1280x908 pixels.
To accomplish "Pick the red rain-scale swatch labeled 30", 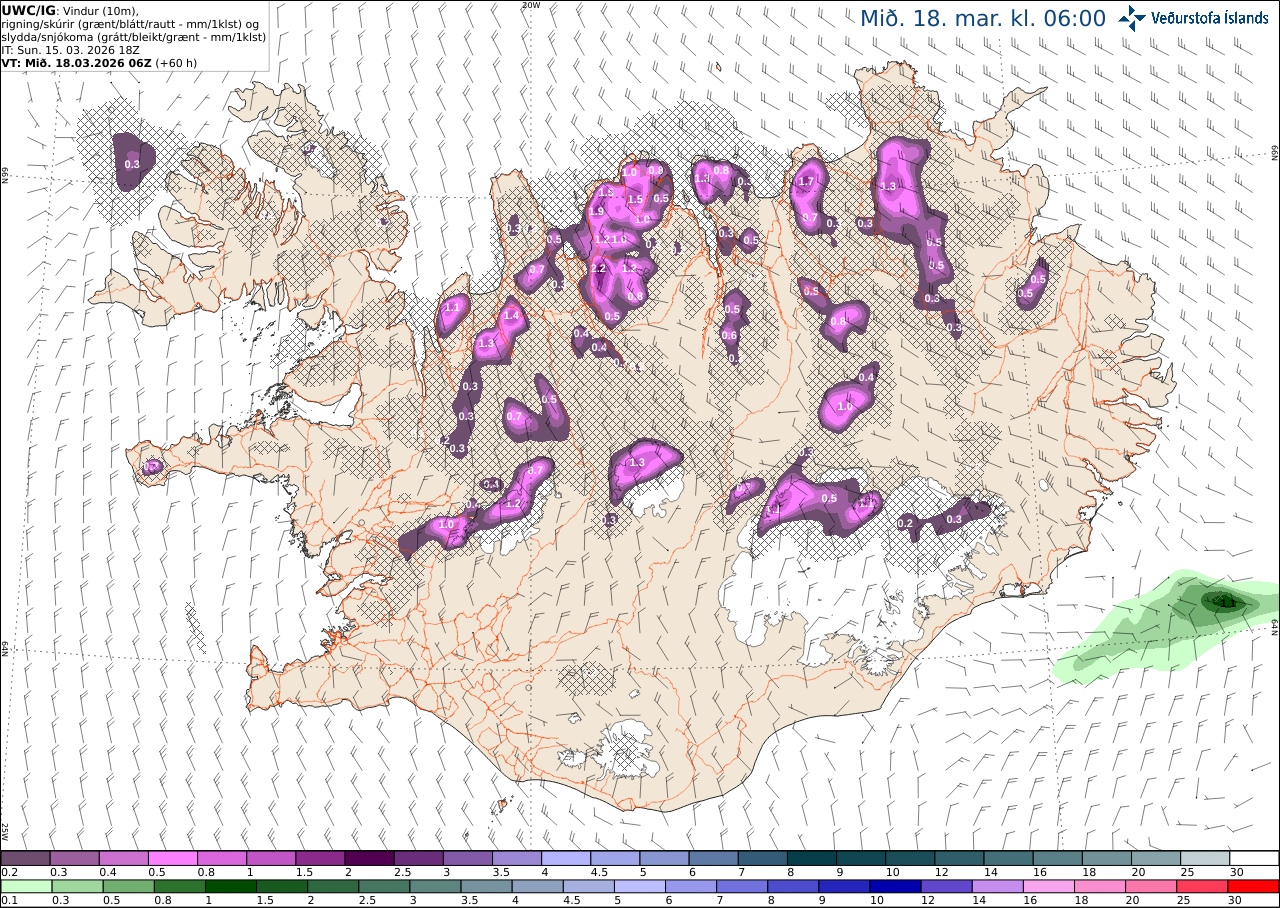I will click(1251, 886).
